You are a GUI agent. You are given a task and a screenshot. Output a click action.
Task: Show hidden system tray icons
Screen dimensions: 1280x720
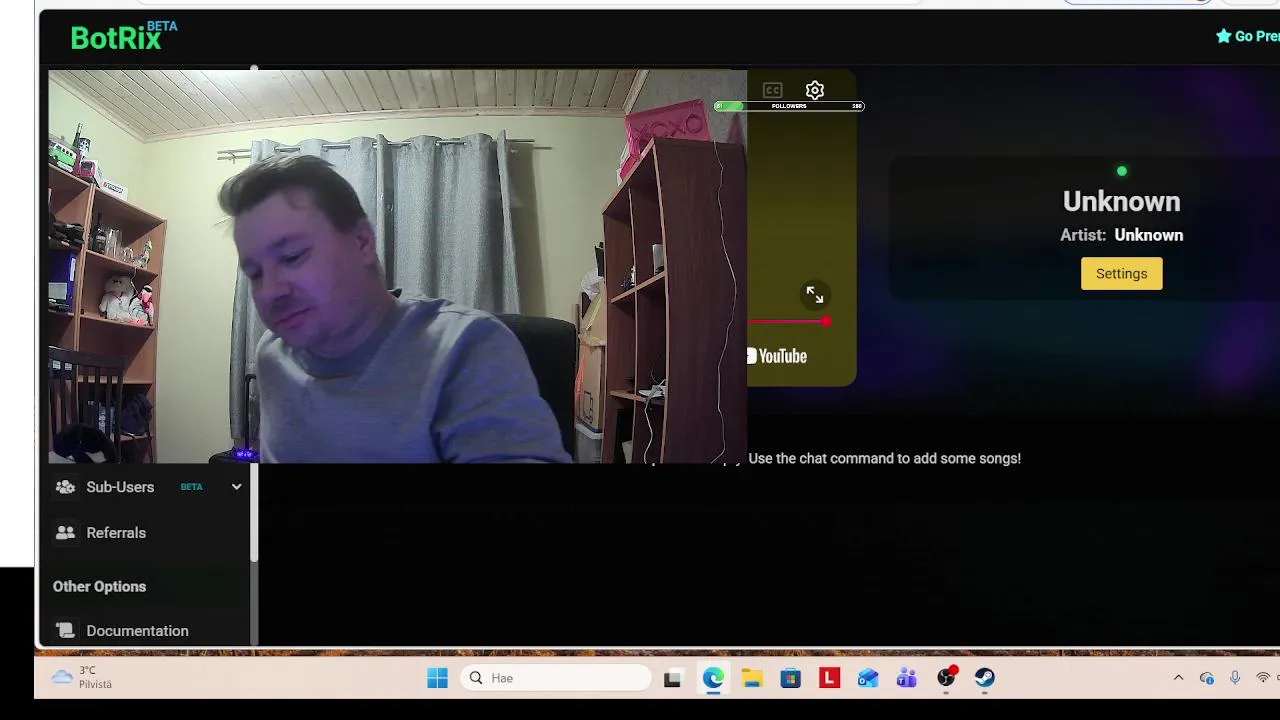[x=1178, y=678]
